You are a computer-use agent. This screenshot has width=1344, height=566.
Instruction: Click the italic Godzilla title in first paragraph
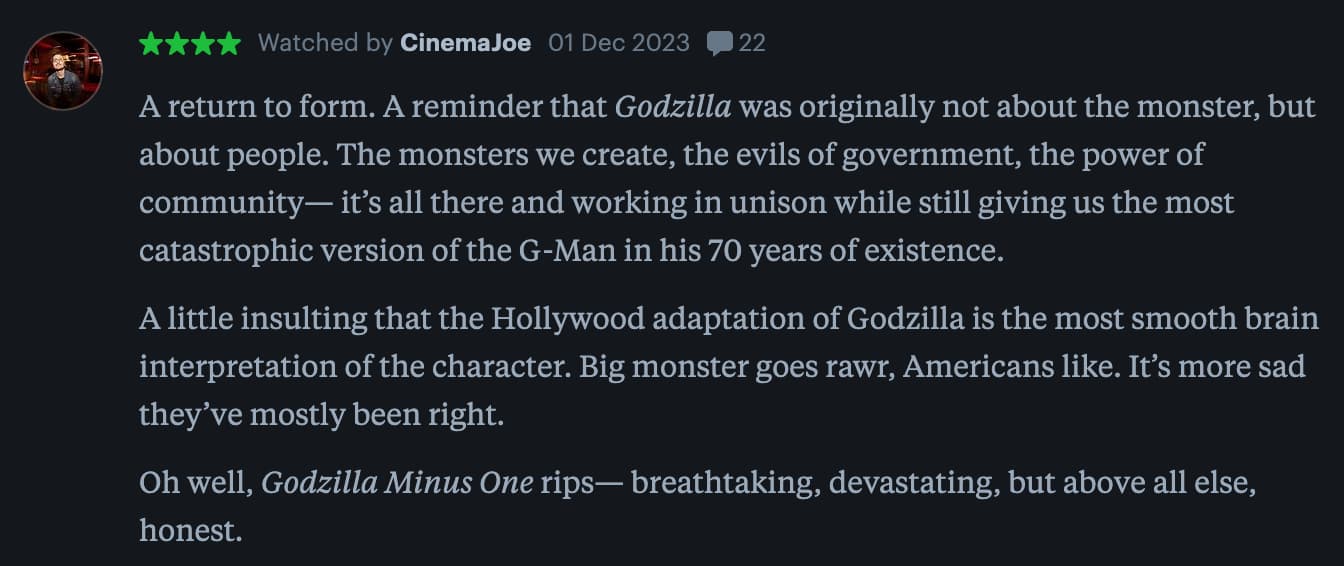pyautogui.click(x=673, y=107)
